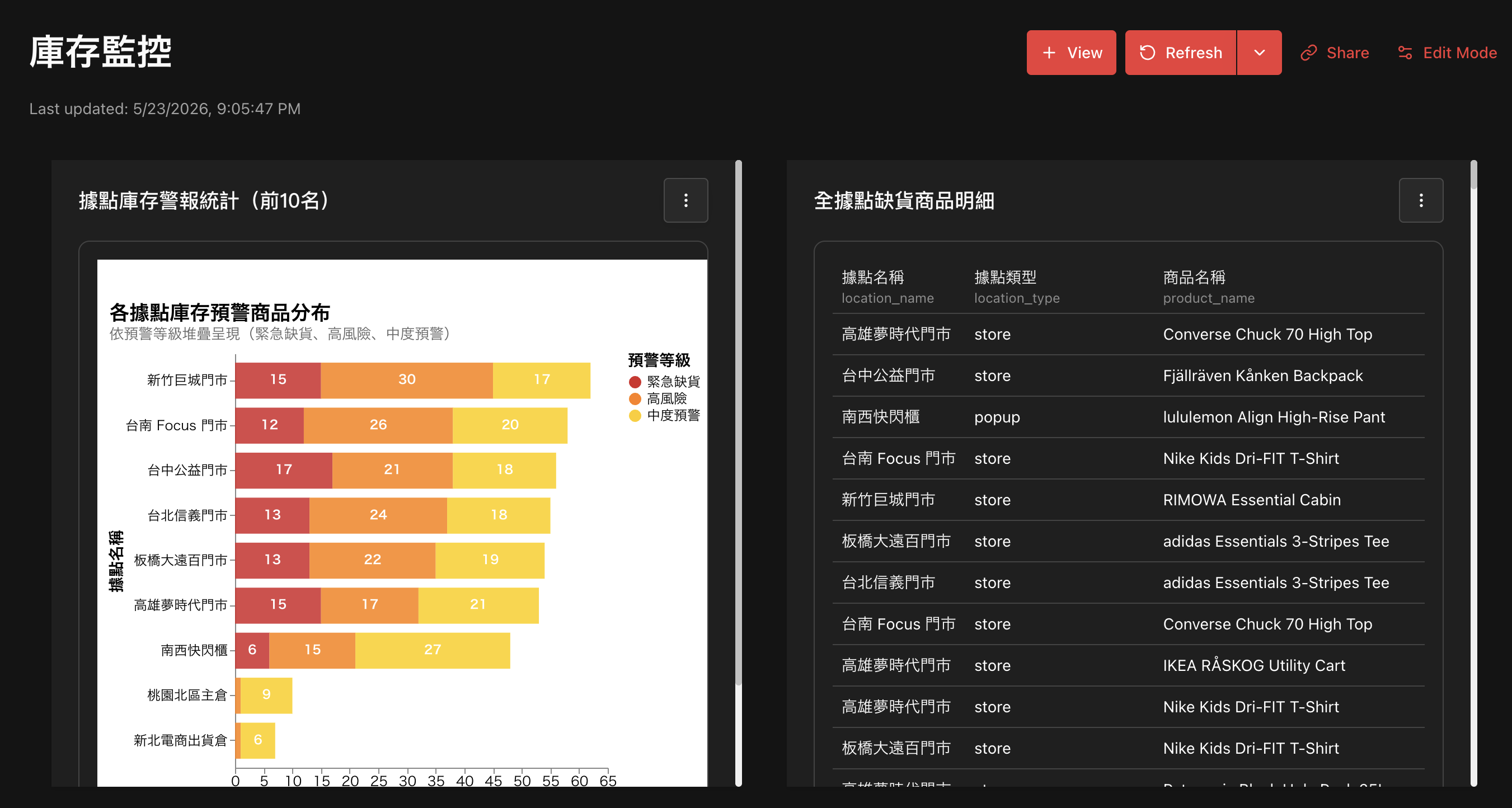Click the red bar 17 for 台中公益門市
The height and width of the screenshot is (808, 1512).
point(284,470)
